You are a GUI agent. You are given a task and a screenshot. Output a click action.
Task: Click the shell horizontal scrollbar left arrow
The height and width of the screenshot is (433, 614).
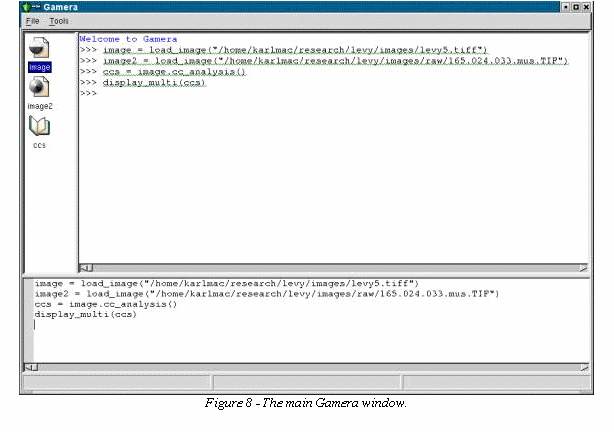(x=84, y=268)
